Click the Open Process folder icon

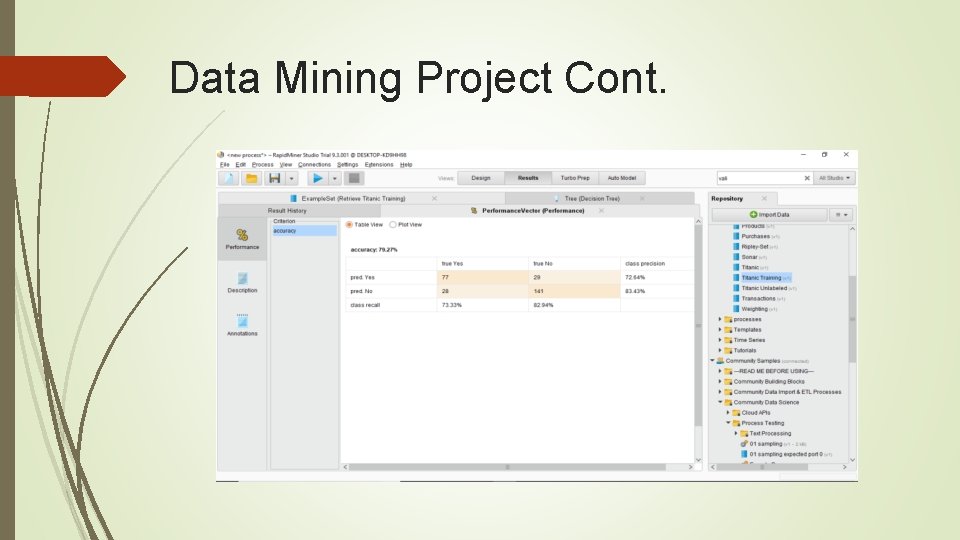coord(251,178)
